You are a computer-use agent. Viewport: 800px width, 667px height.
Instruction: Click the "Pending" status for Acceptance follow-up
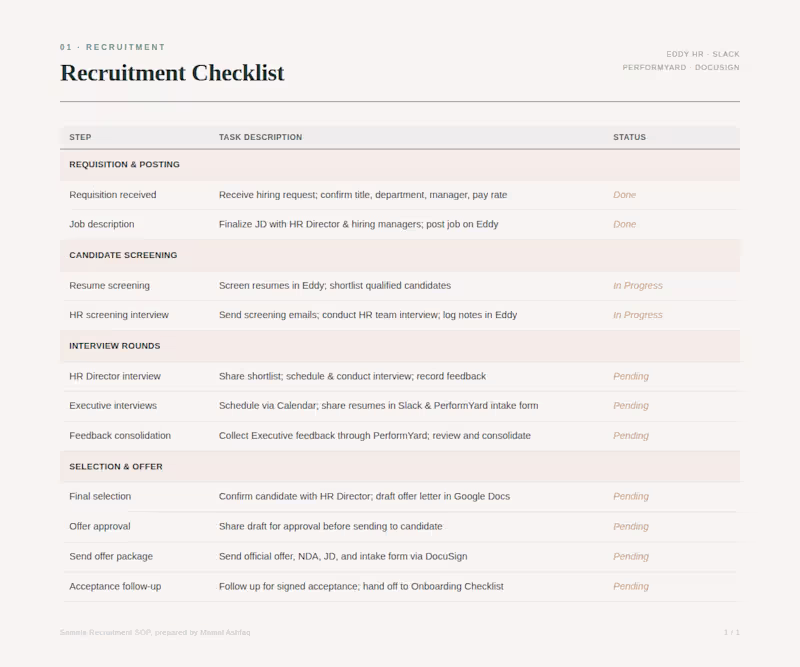tap(631, 586)
